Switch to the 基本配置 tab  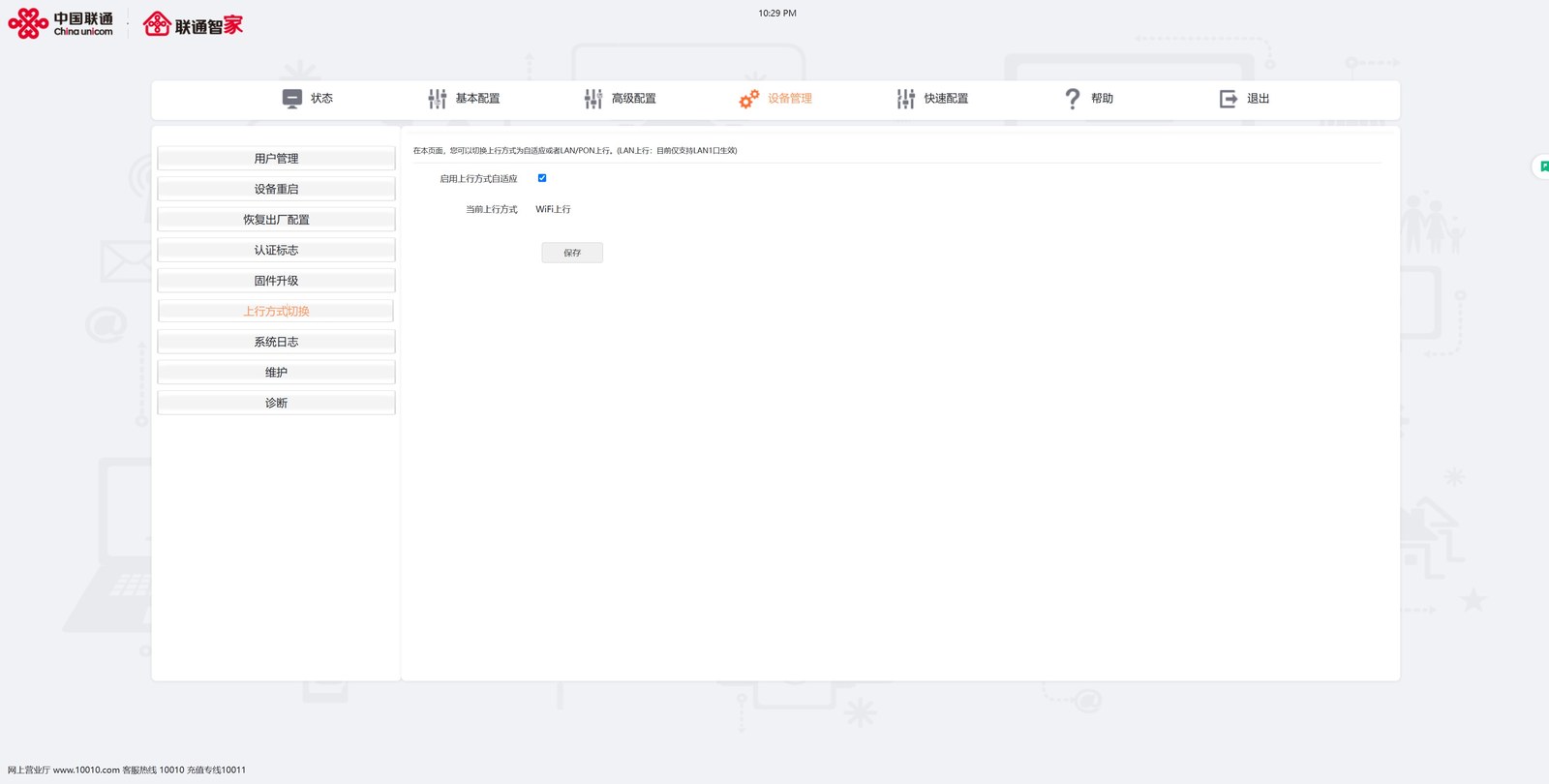[x=477, y=99]
